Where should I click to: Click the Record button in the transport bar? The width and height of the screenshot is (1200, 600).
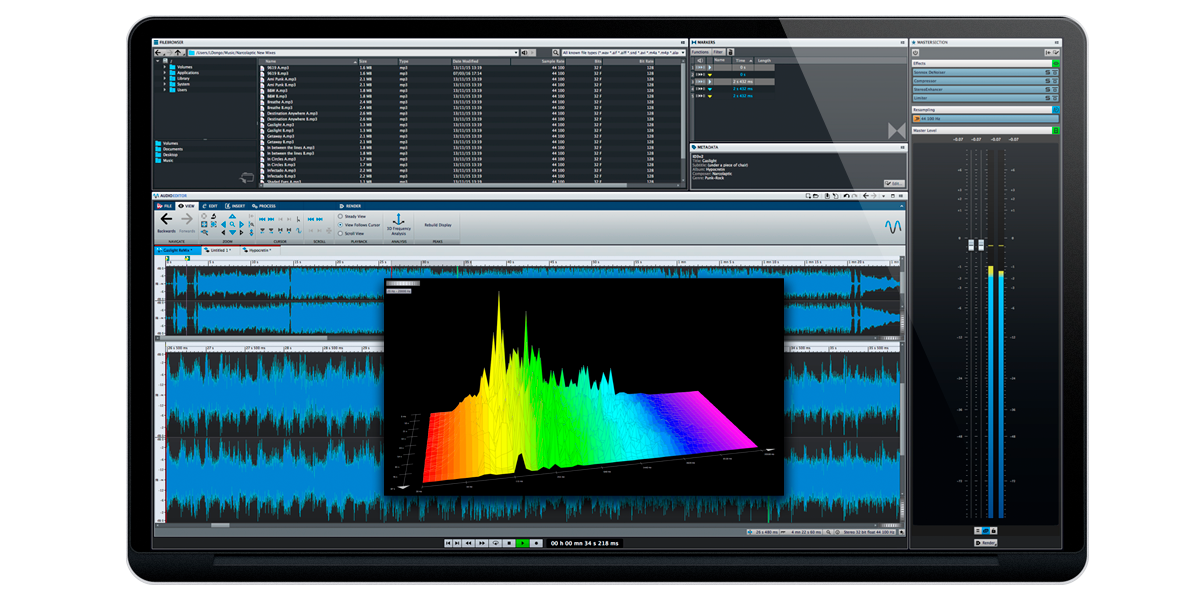pos(534,542)
